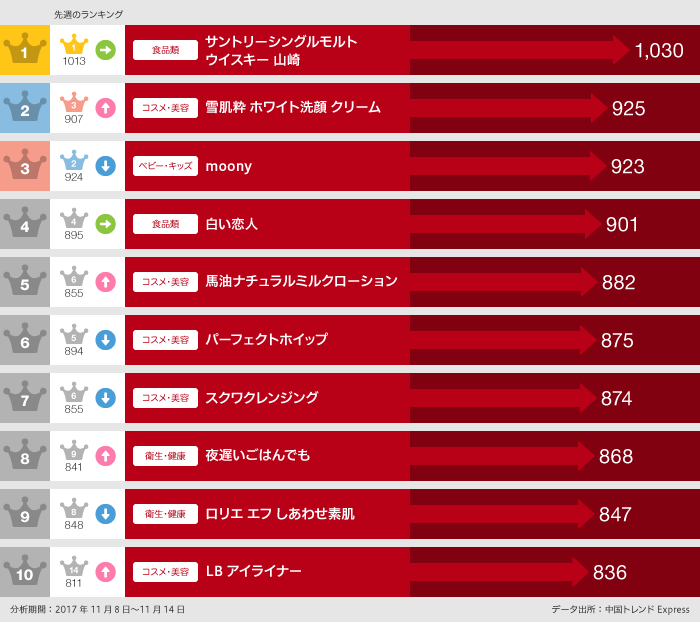Click the 衛生・健康 tag beside 夜遅いごはんでも

165,456
